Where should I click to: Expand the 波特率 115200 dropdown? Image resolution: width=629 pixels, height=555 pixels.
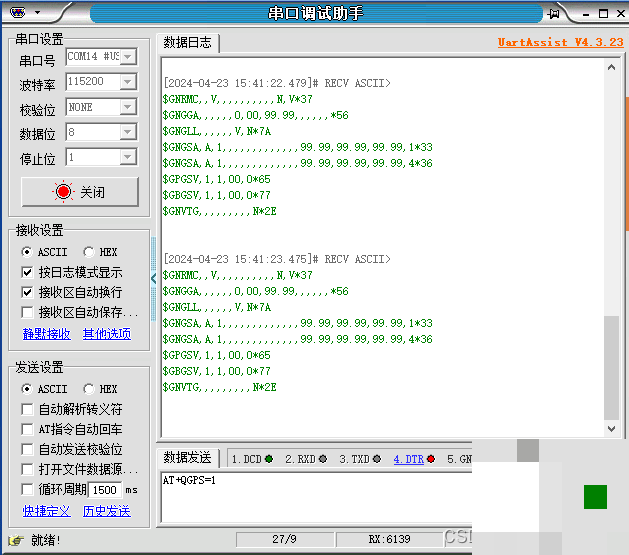click(x=128, y=82)
